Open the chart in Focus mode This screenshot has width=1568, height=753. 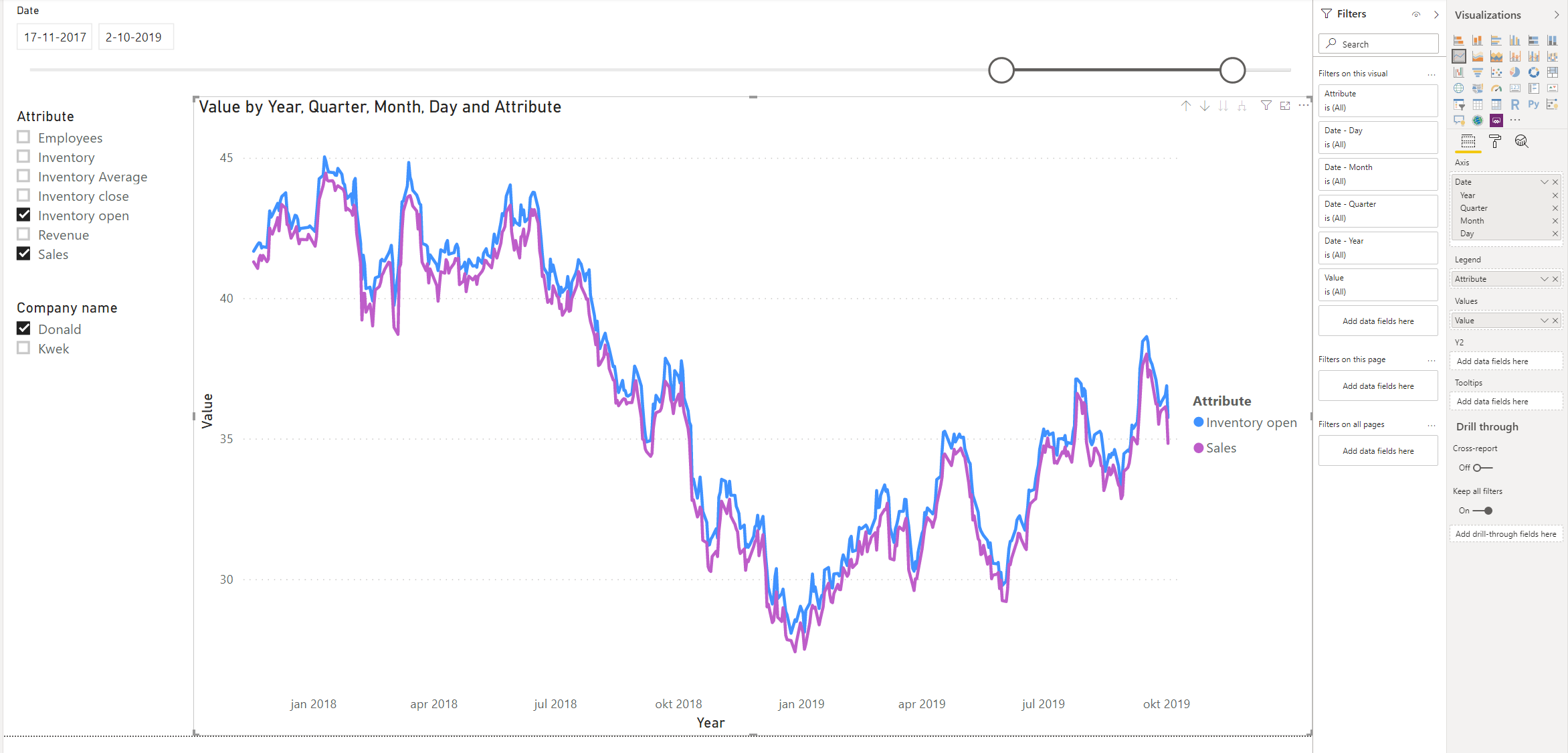1285,106
